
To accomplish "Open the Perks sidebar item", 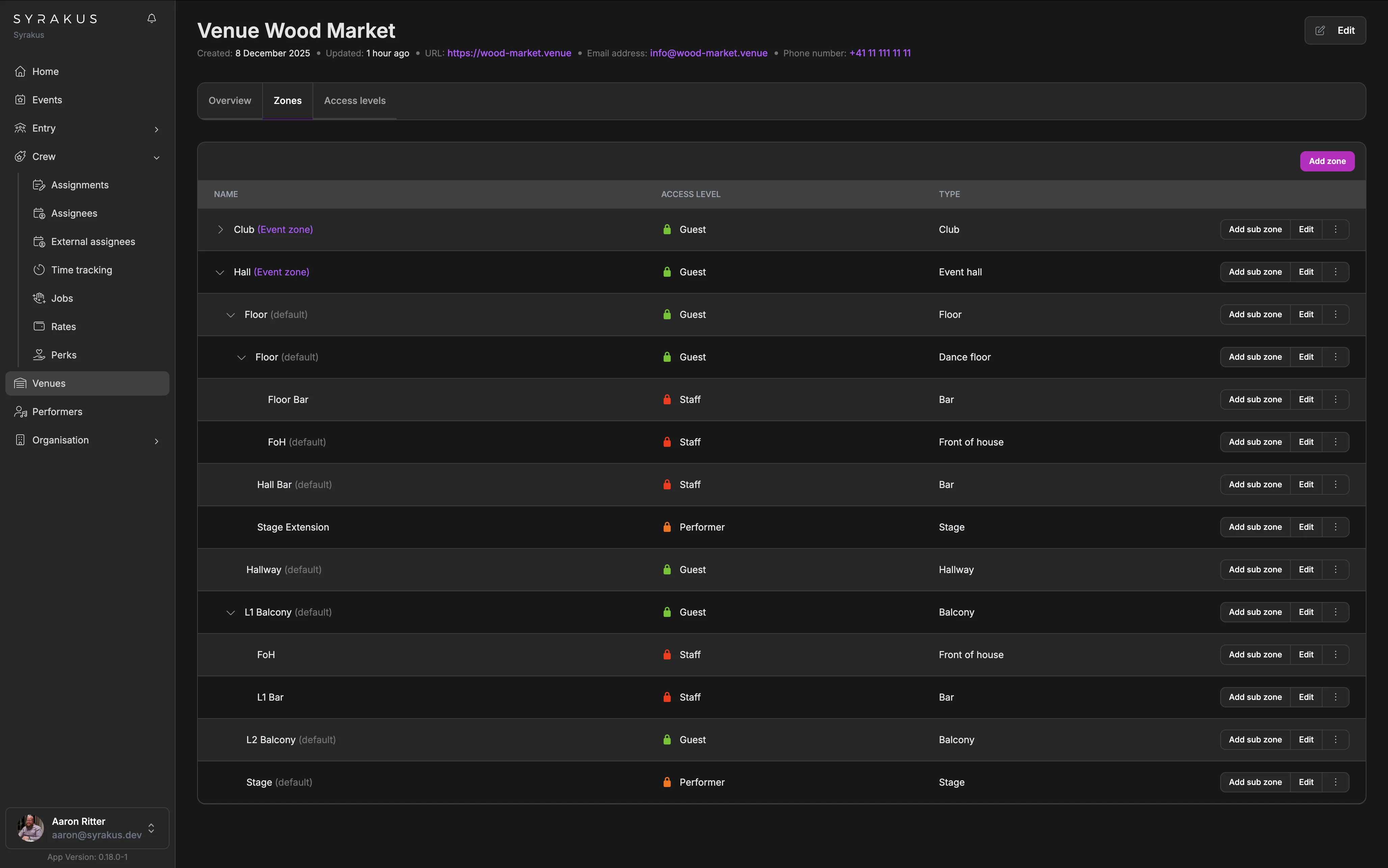I will tap(64, 355).
